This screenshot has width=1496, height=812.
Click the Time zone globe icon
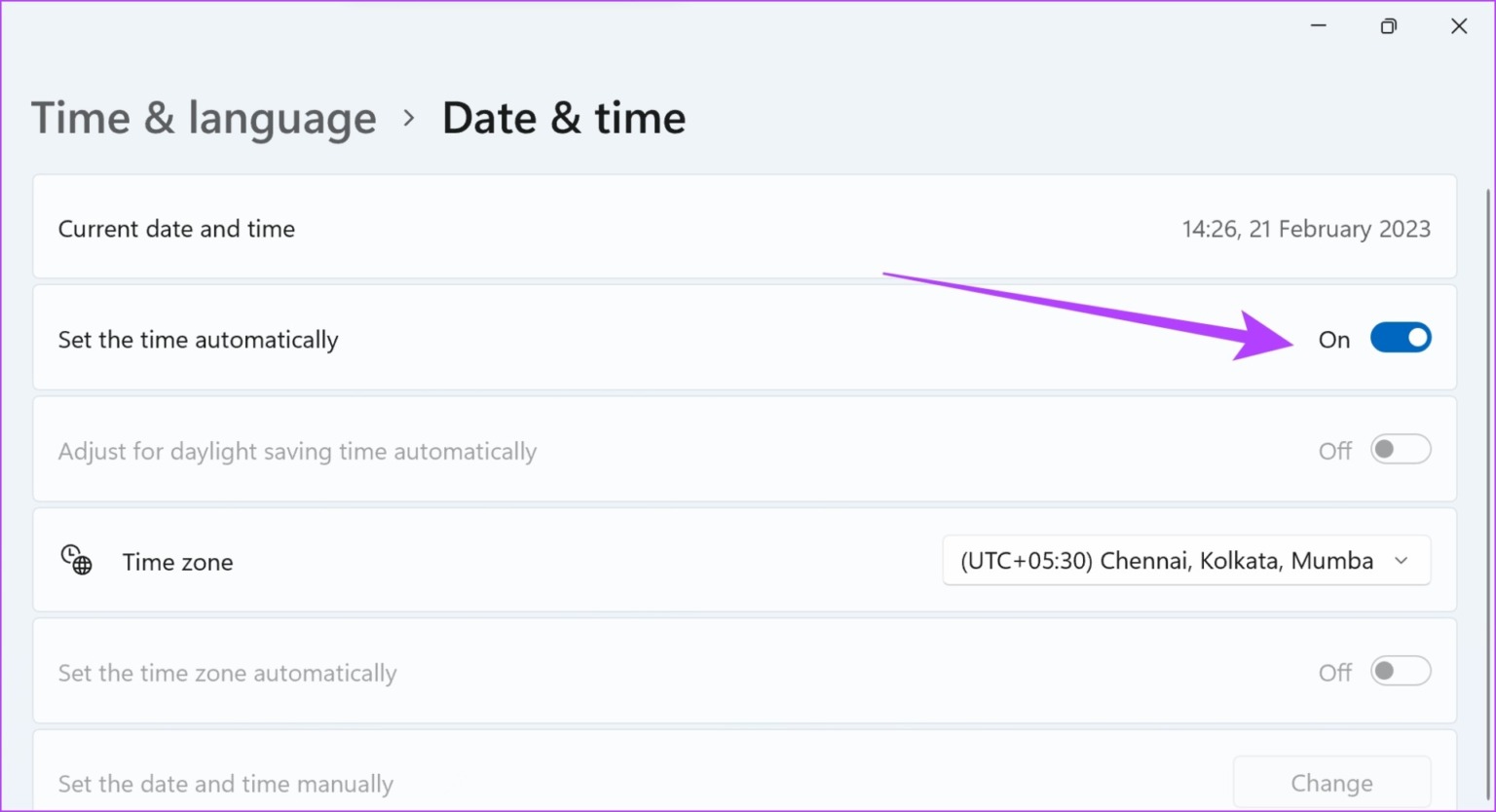tap(76, 560)
